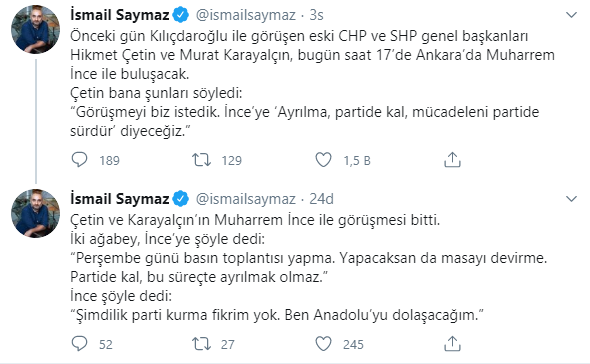Open İsmail Saymaz name link in first tweet
Screen dimensions: 590x364
pos(120,15)
